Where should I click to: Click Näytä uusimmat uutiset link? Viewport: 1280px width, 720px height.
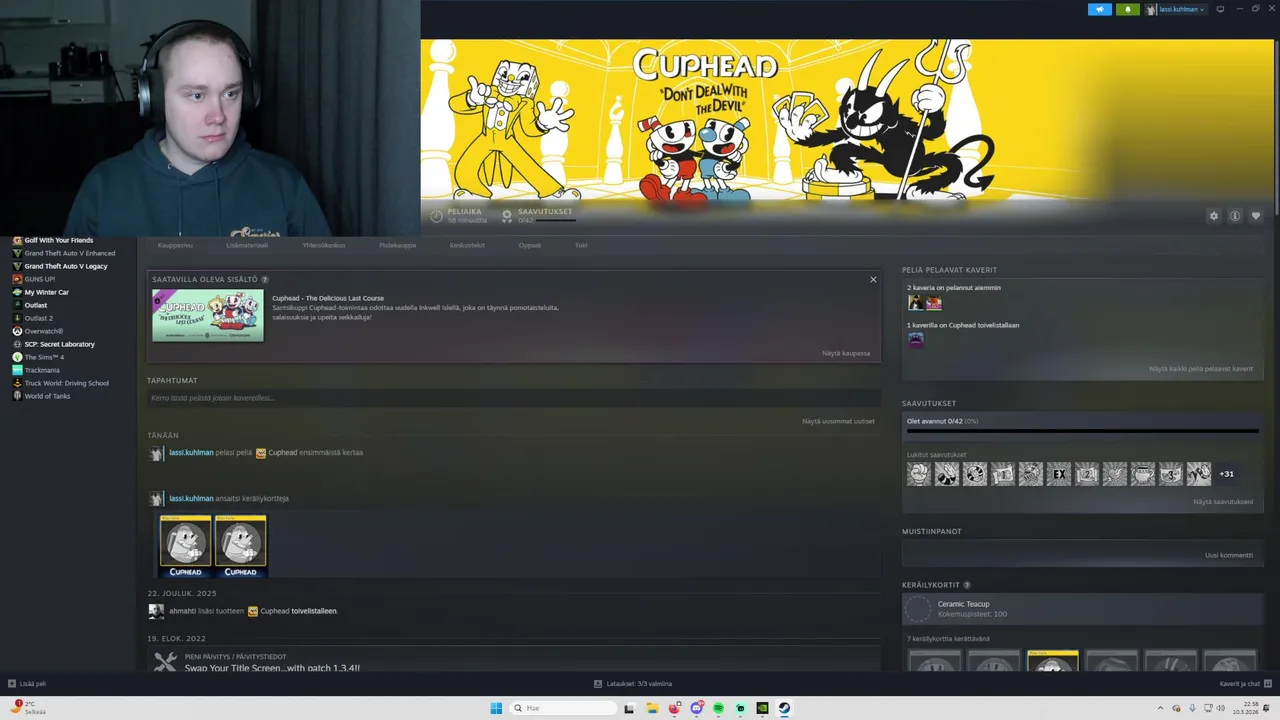click(838, 421)
